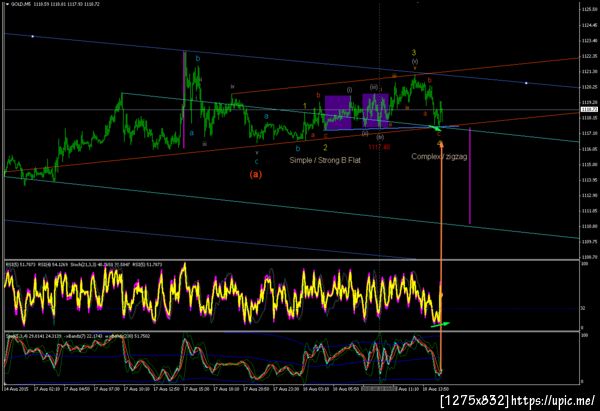The width and height of the screenshot is (600, 411).
Task: Click the '17 Aug 02:10' time axis label
Action: click(x=46, y=389)
